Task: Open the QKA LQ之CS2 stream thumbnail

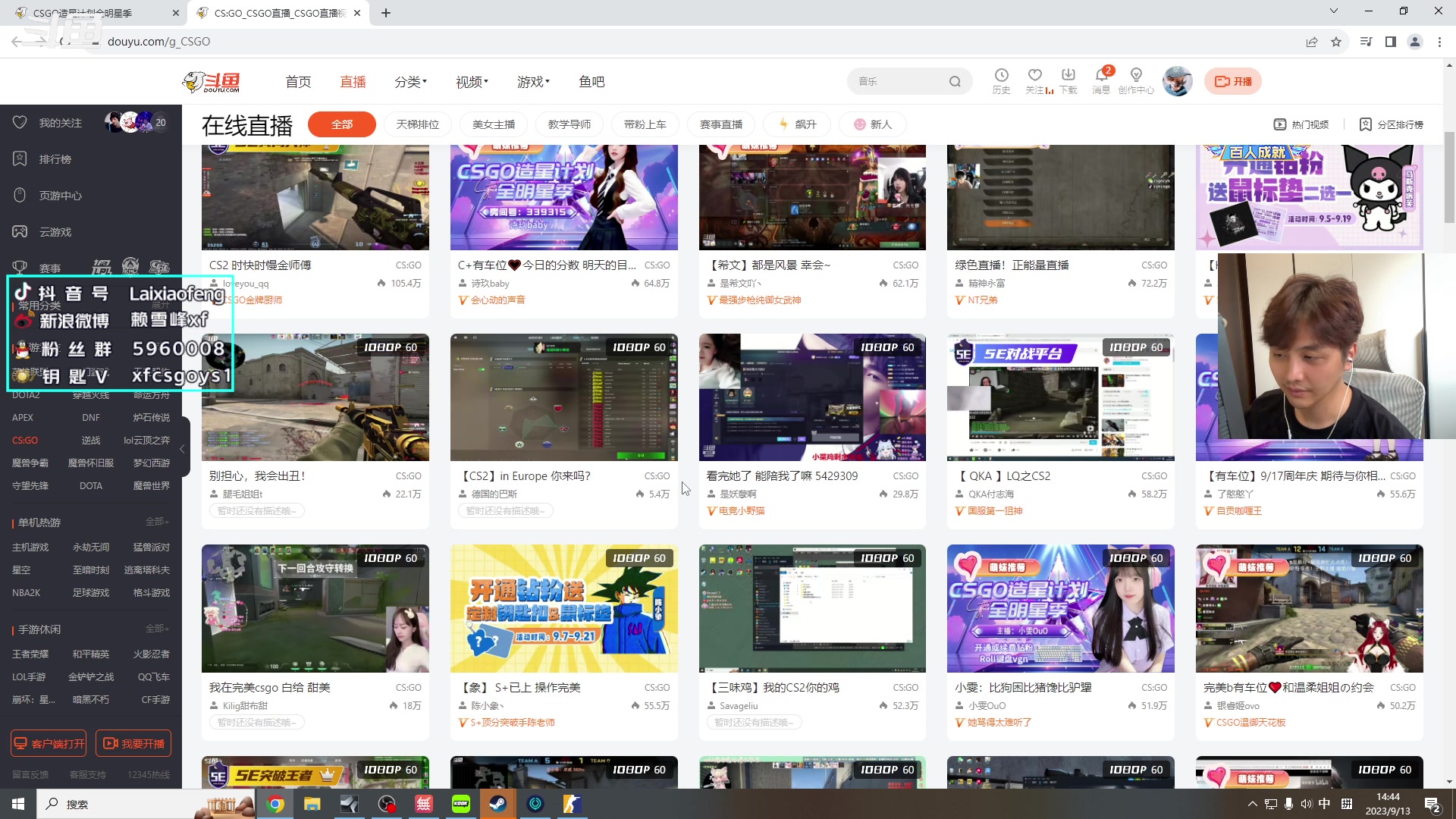Action: 1061,397
